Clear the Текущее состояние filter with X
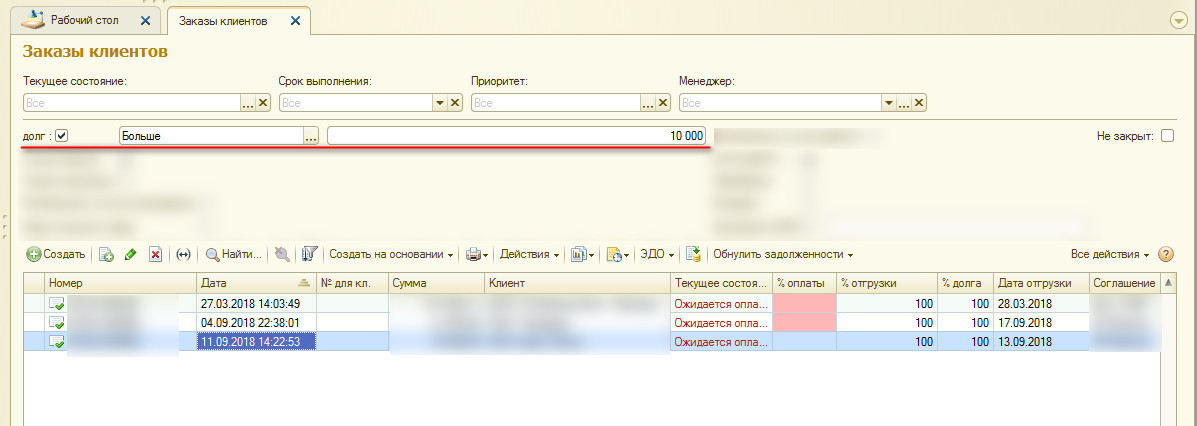The image size is (1197, 426). pos(264,102)
